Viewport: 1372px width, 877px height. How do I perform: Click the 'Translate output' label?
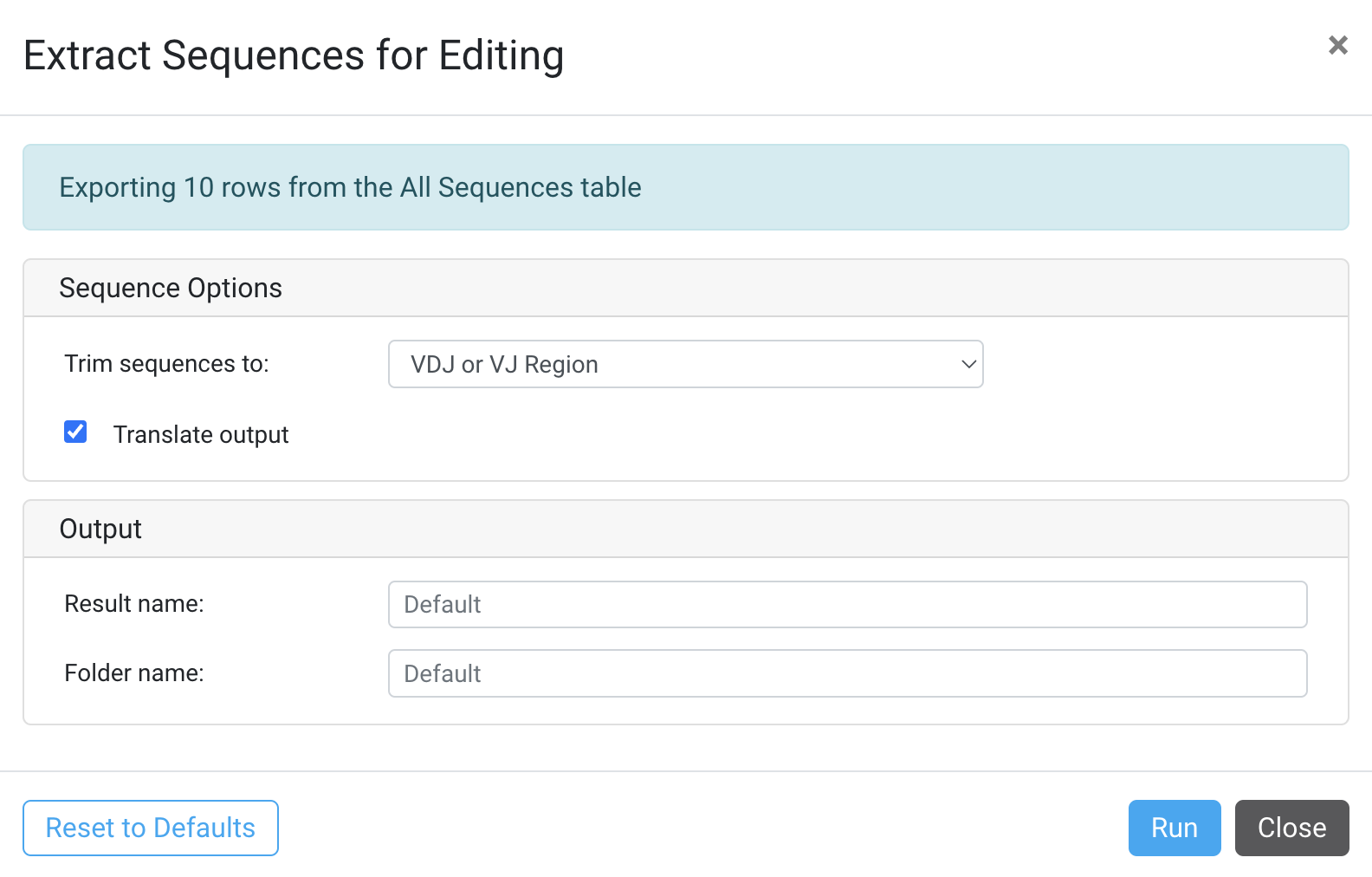[x=201, y=434]
